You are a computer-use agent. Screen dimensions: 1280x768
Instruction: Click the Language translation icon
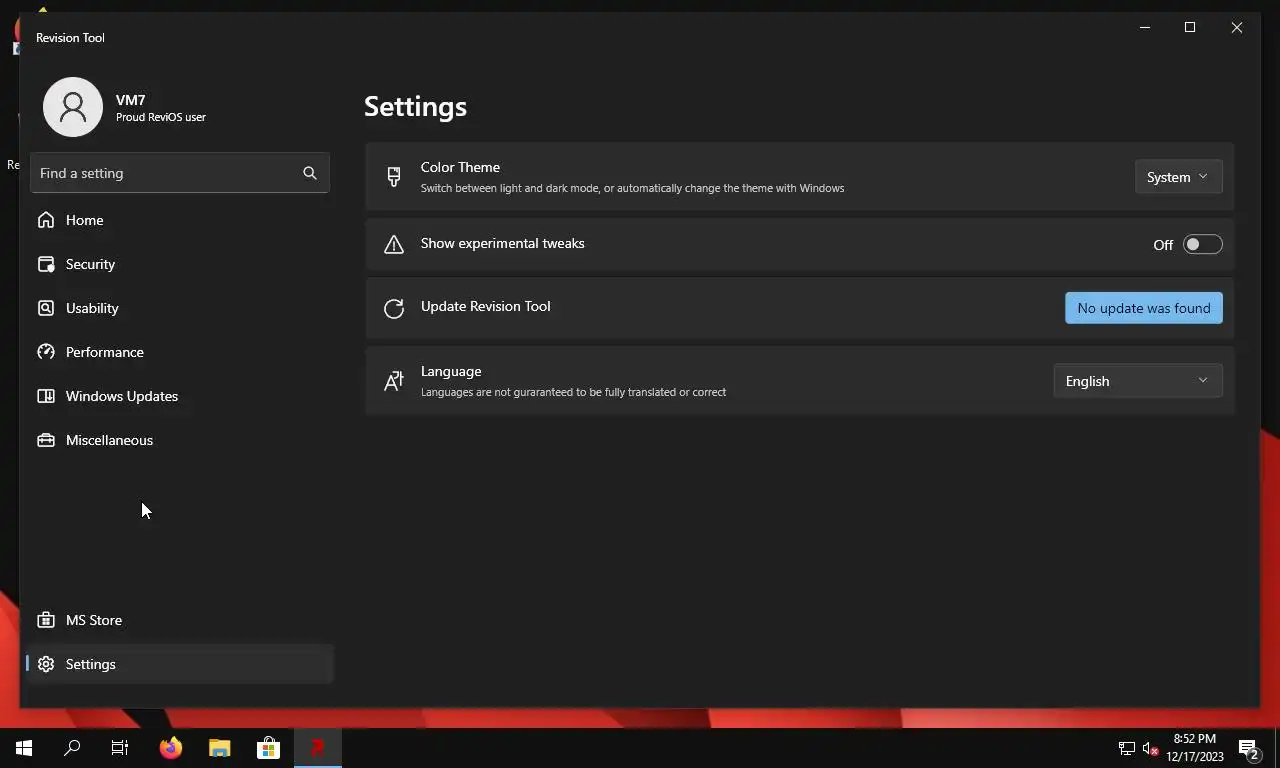coord(394,381)
